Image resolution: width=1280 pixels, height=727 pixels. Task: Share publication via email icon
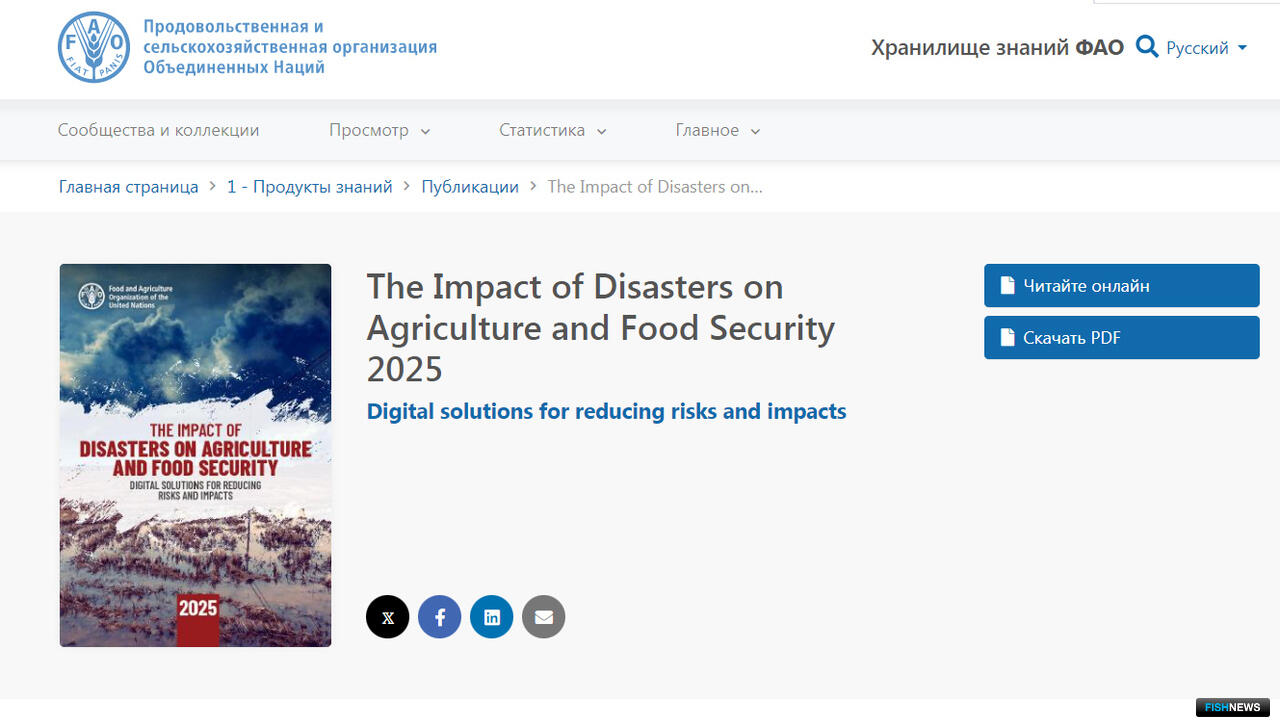coord(544,617)
